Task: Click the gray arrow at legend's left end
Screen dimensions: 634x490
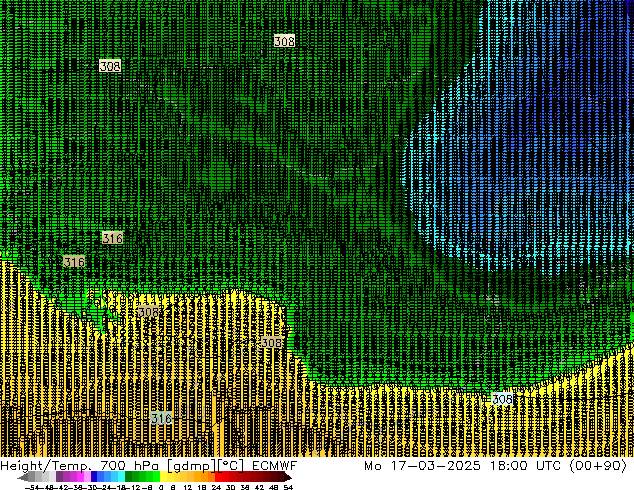Action: 26,477
